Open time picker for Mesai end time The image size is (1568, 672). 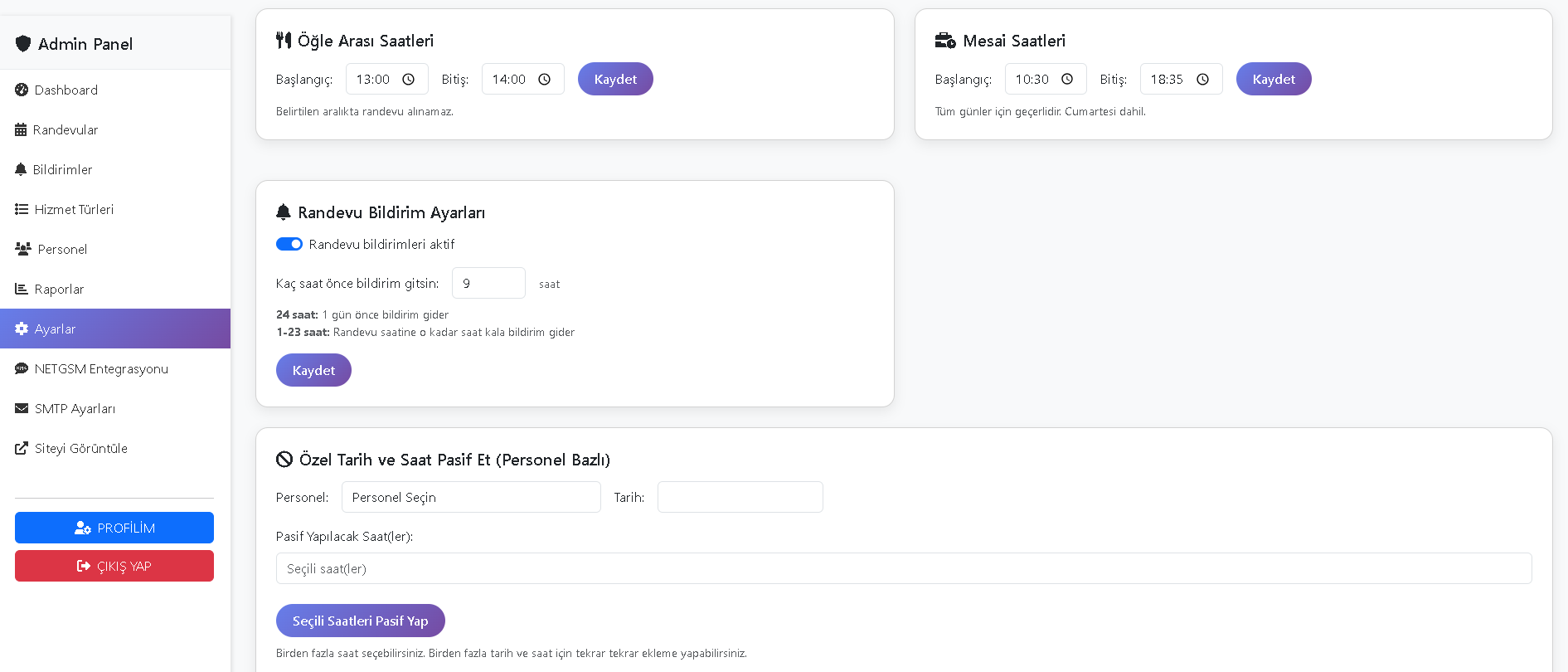(1203, 80)
